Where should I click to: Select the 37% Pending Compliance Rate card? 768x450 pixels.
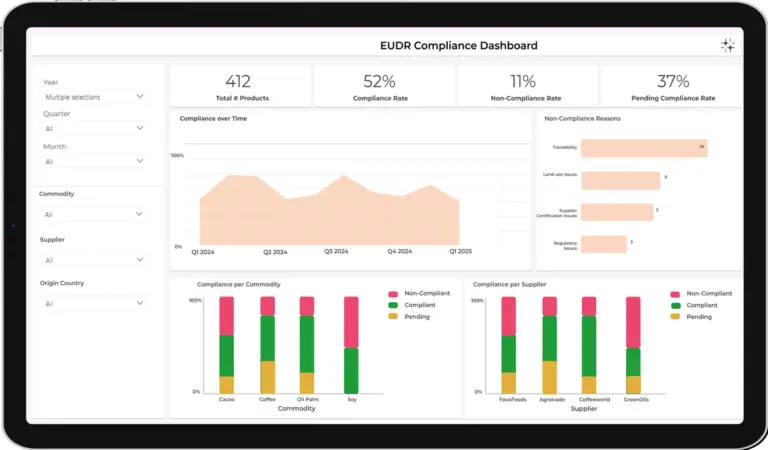click(x=671, y=86)
